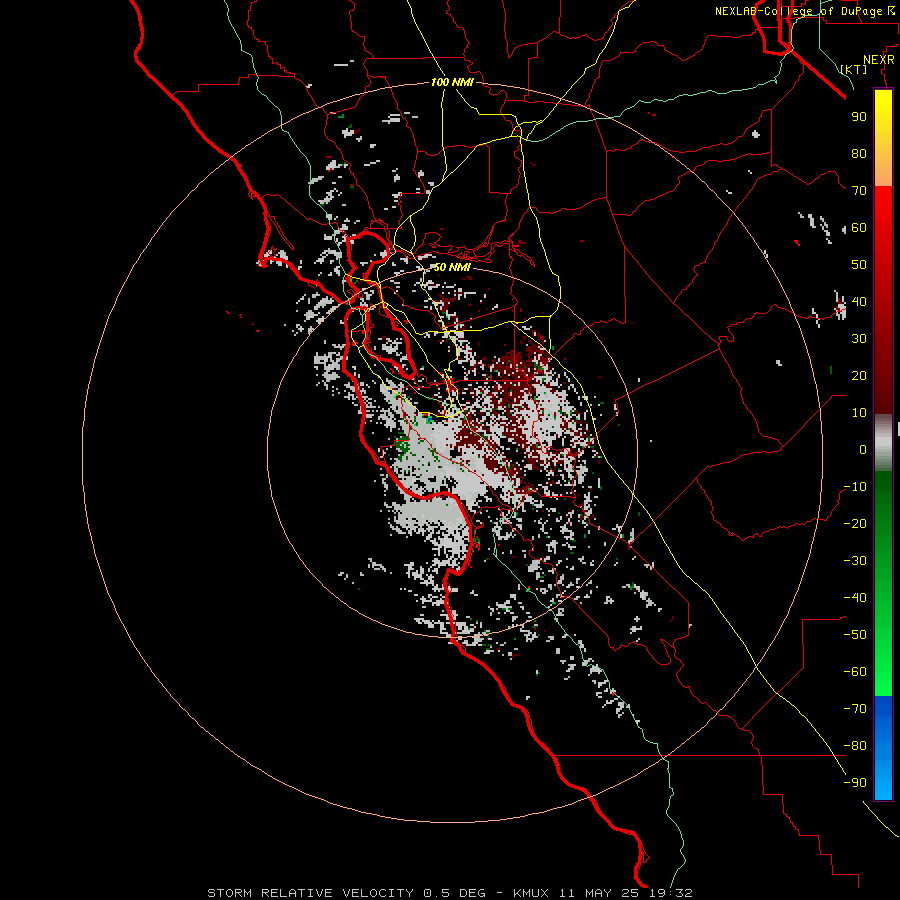Click the -90 scale value
The image size is (900, 900).
tap(855, 783)
